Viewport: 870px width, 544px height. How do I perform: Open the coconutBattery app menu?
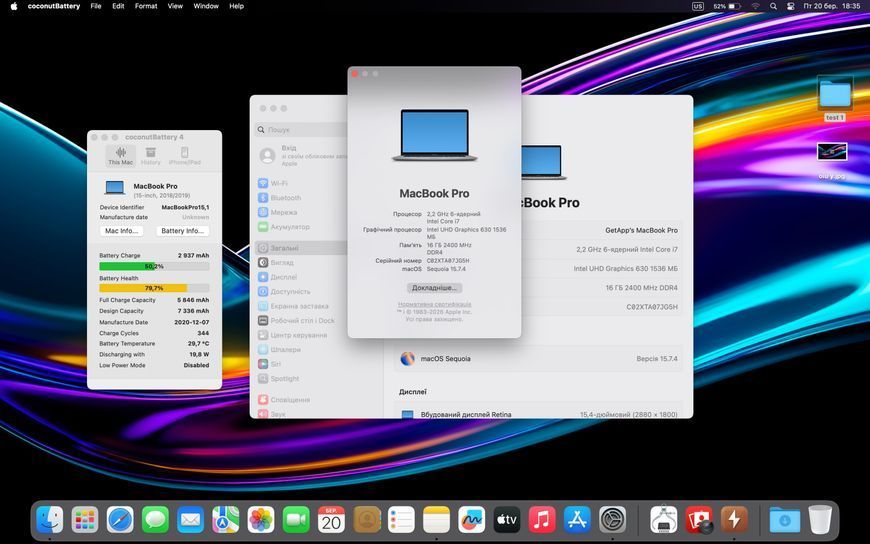(x=54, y=6)
